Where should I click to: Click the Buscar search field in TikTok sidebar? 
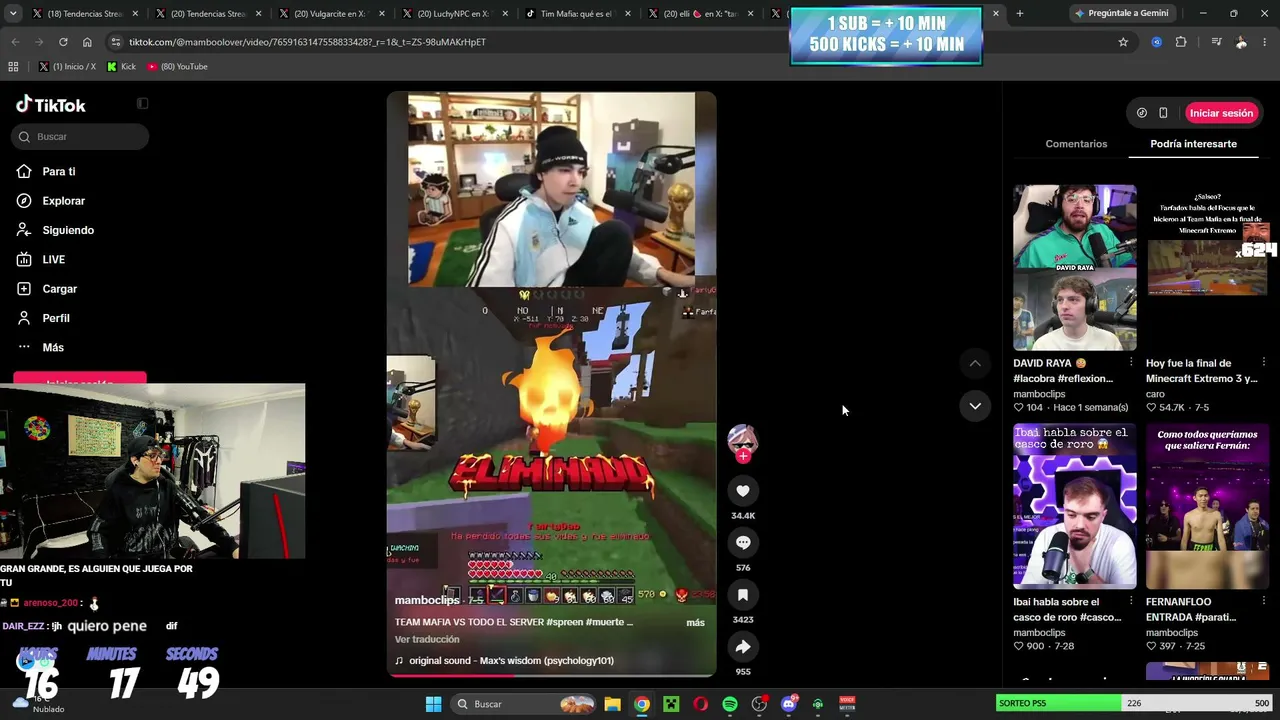[80, 137]
